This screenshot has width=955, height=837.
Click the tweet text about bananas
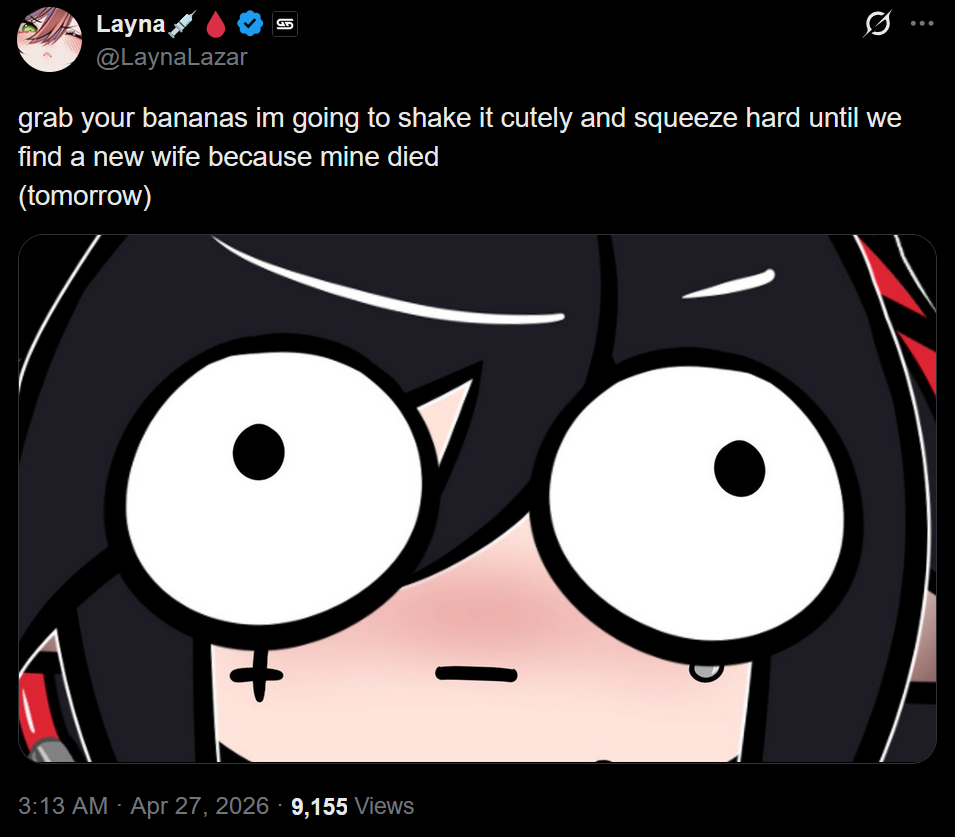[x=460, y=137]
